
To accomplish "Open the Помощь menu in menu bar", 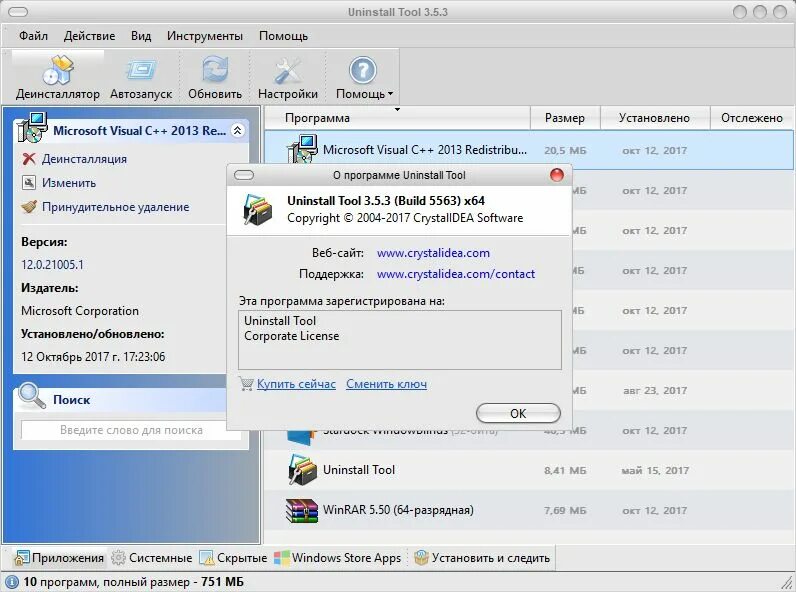I will (283, 36).
